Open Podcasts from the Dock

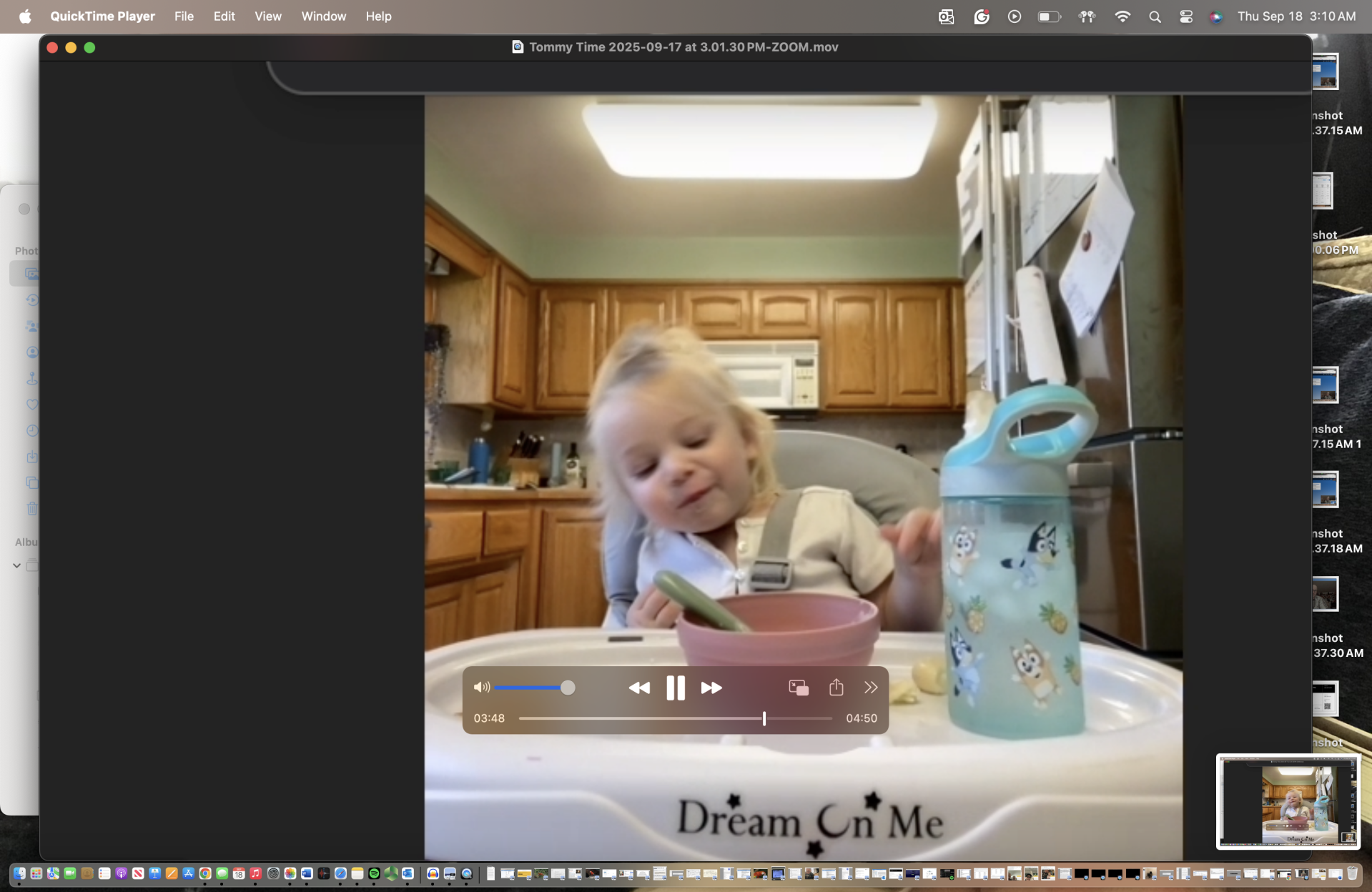click(121, 873)
